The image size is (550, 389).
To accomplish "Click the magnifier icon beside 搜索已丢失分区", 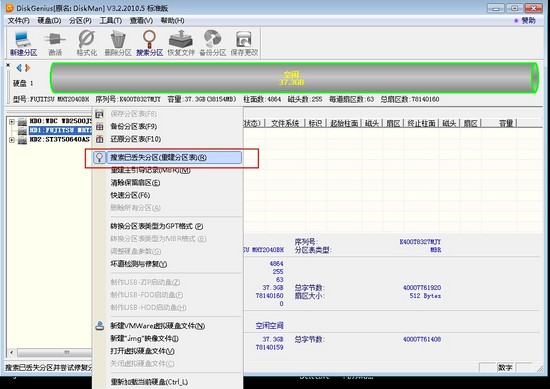I will point(100,157).
